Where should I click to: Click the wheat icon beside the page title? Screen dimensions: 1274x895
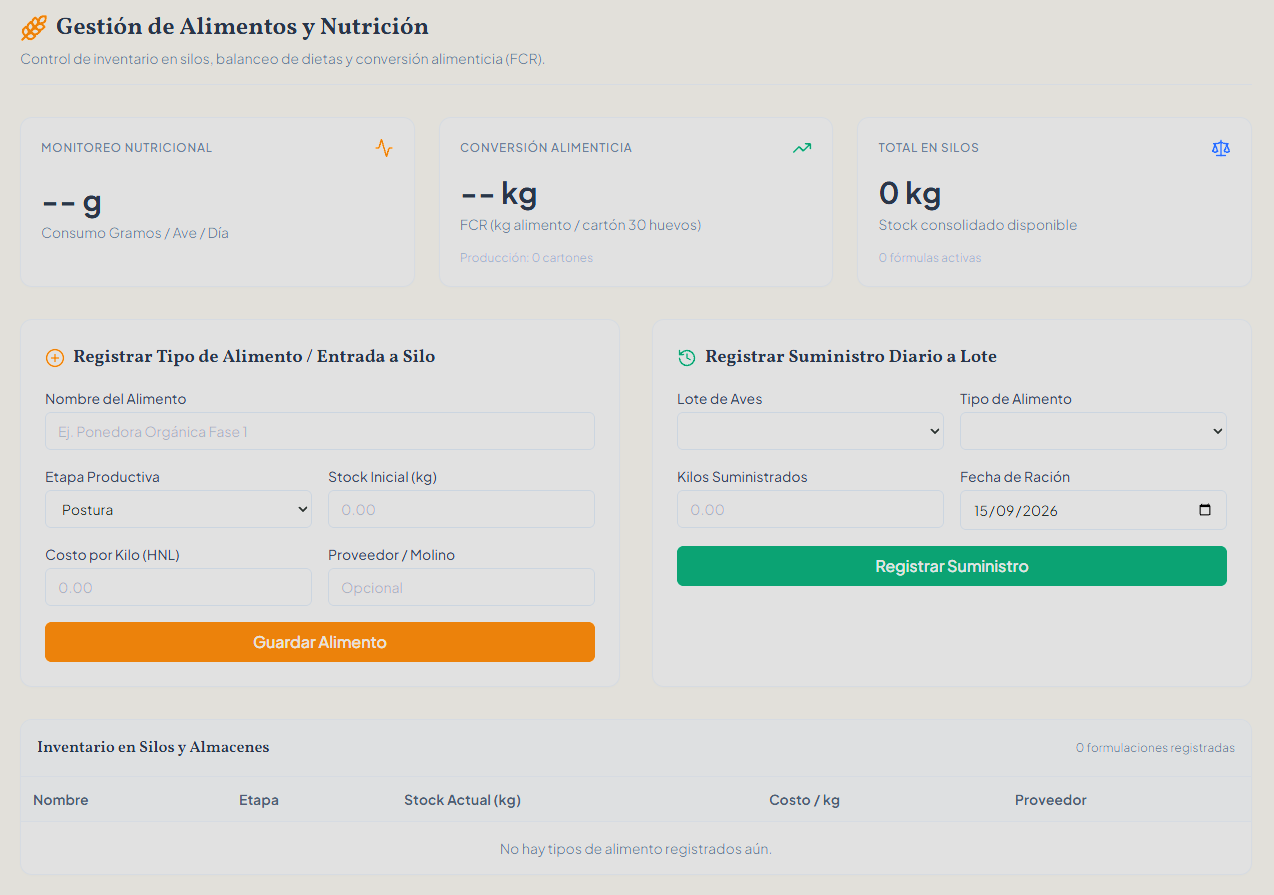point(34,28)
